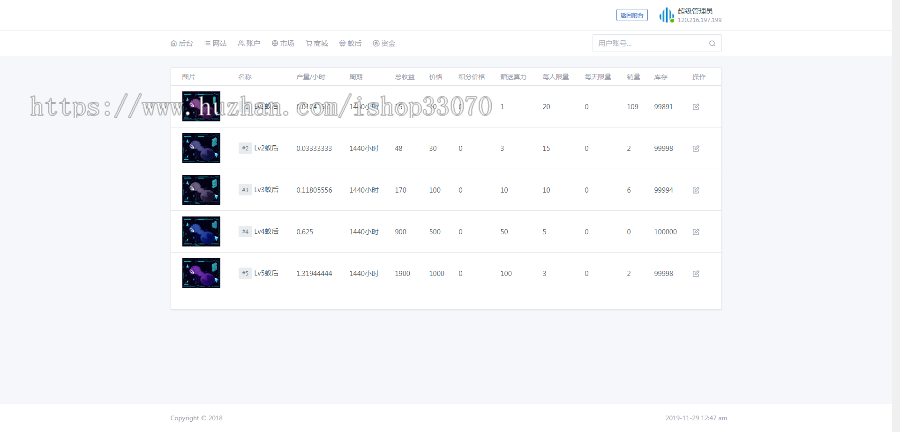The height and width of the screenshot is (432, 900).
Task: Select the Lv4蚁后 name text
Action: (x=266, y=232)
